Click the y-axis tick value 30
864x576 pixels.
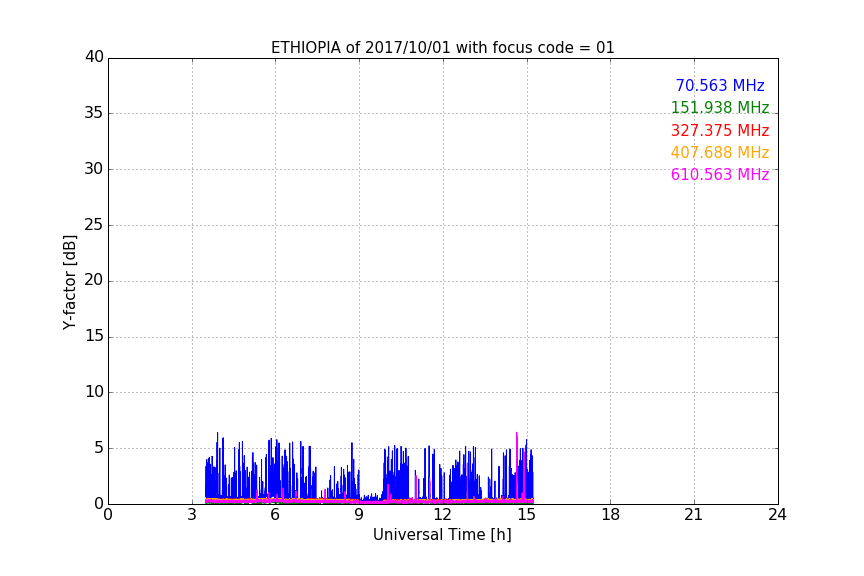[94, 169]
